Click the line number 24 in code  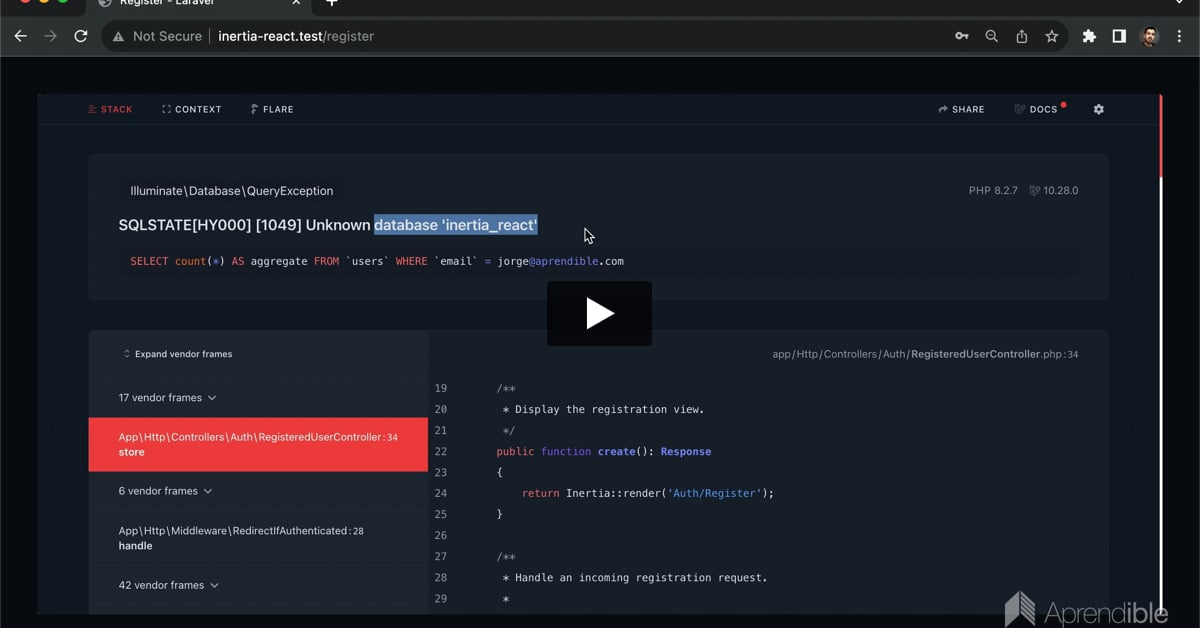(x=441, y=493)
